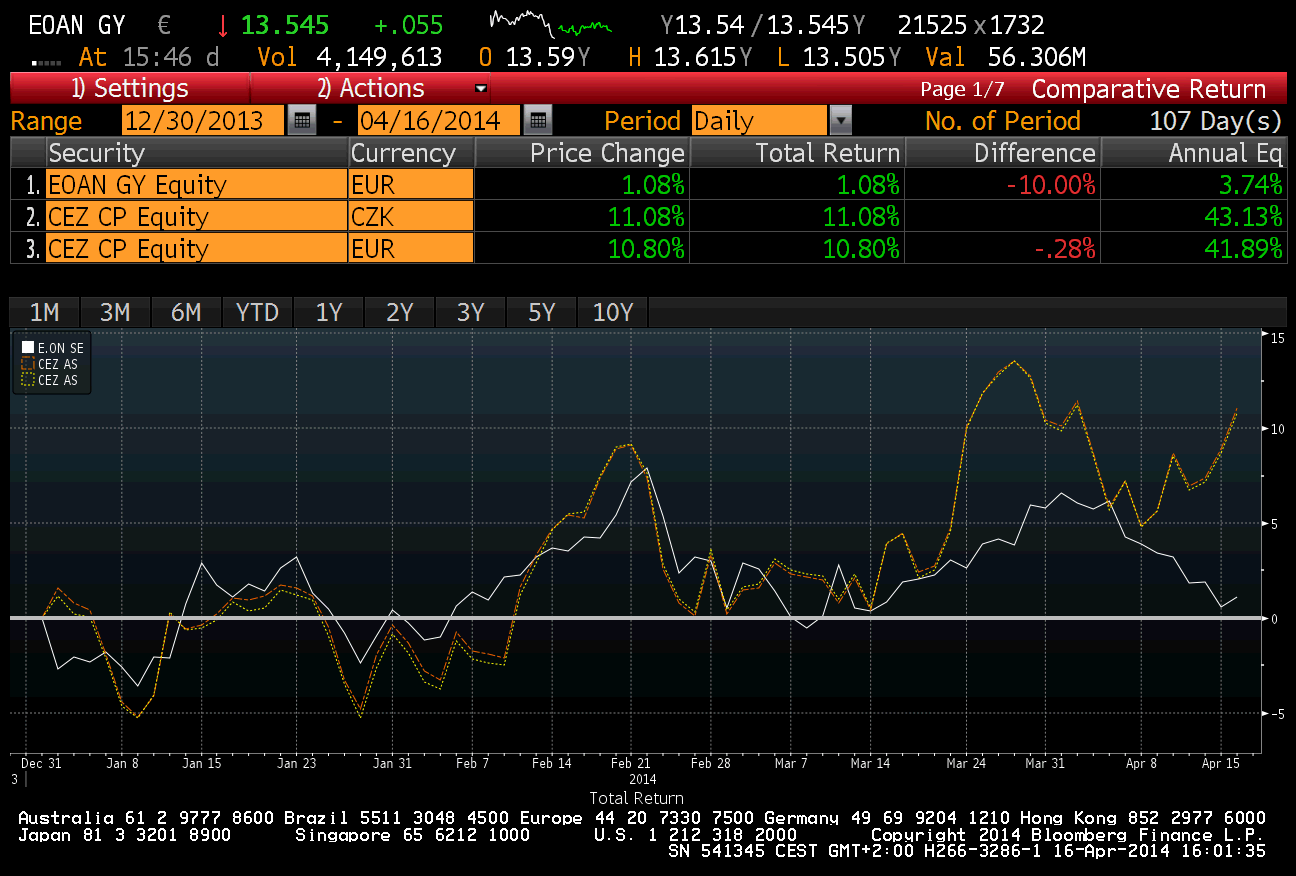Screen dimensions: 1296x876
Task: Sort by the Currency column header
Action: 411,153
